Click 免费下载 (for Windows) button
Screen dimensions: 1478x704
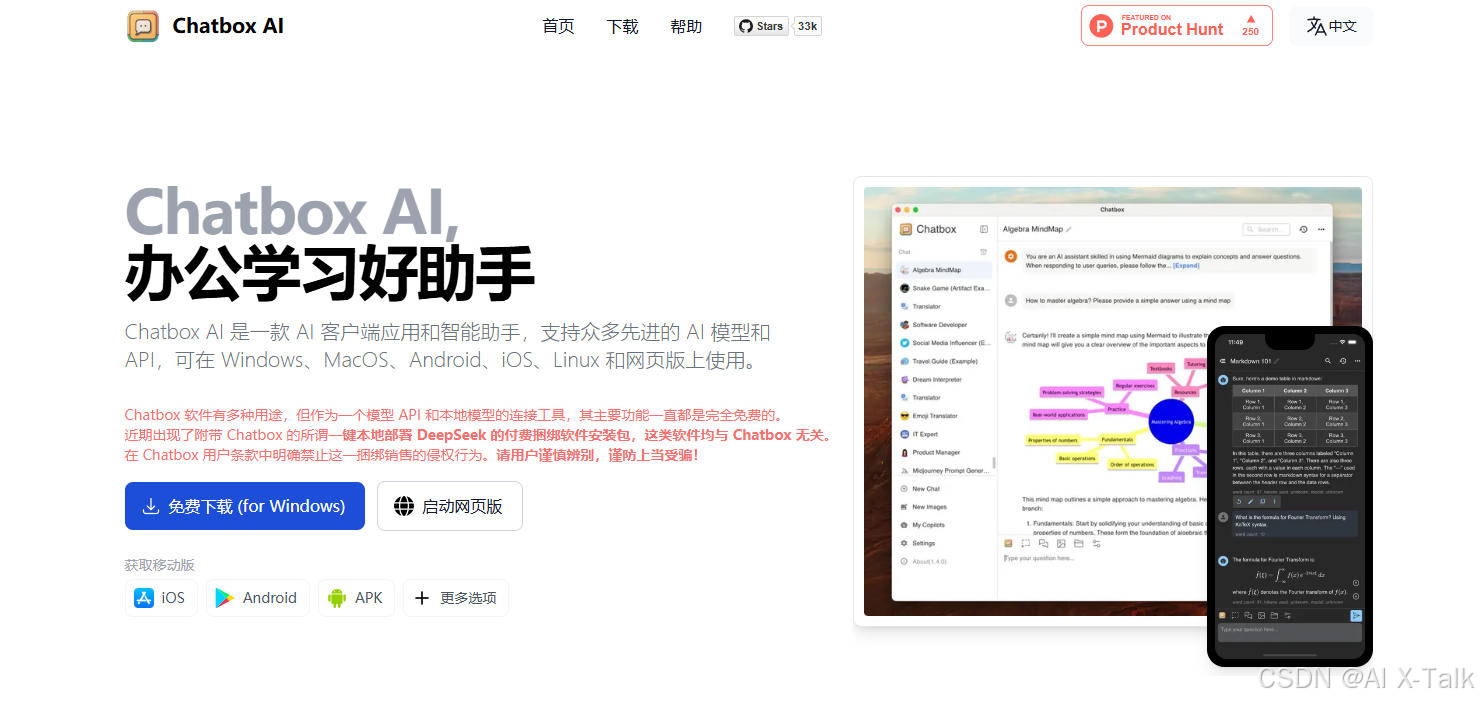coord(245,506)
